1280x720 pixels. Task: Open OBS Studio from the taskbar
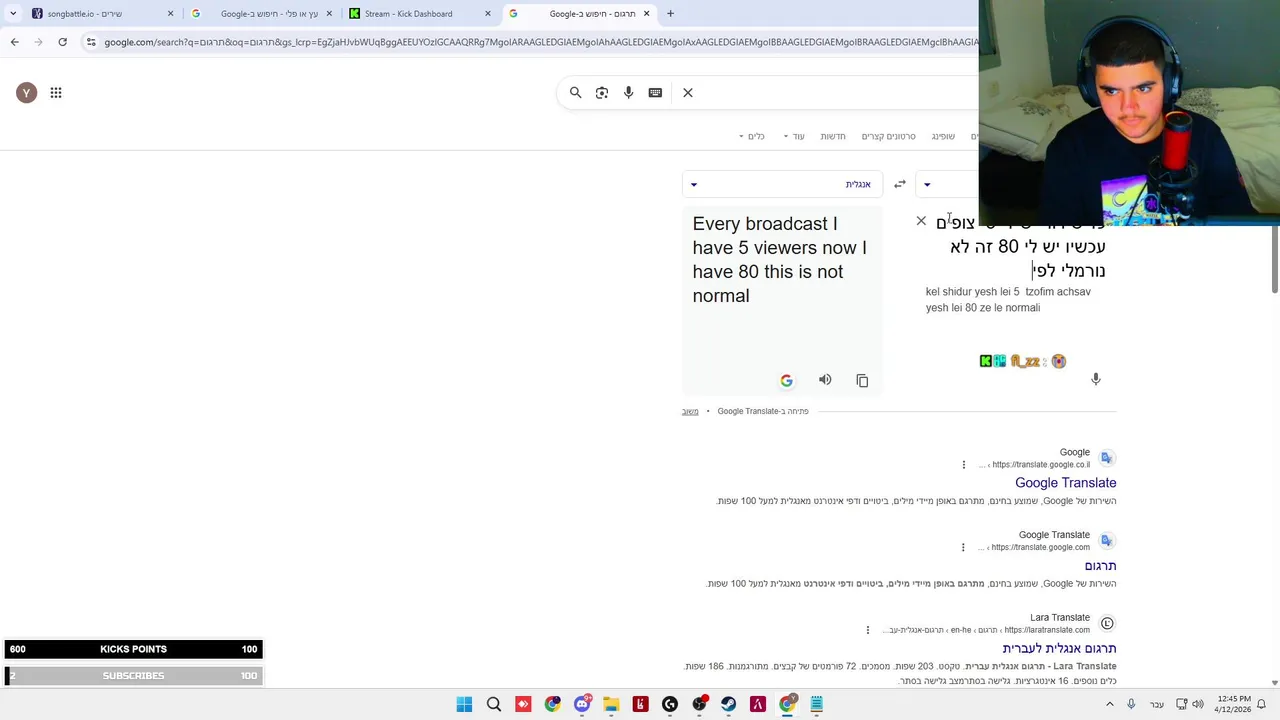(x=699, y=704)
